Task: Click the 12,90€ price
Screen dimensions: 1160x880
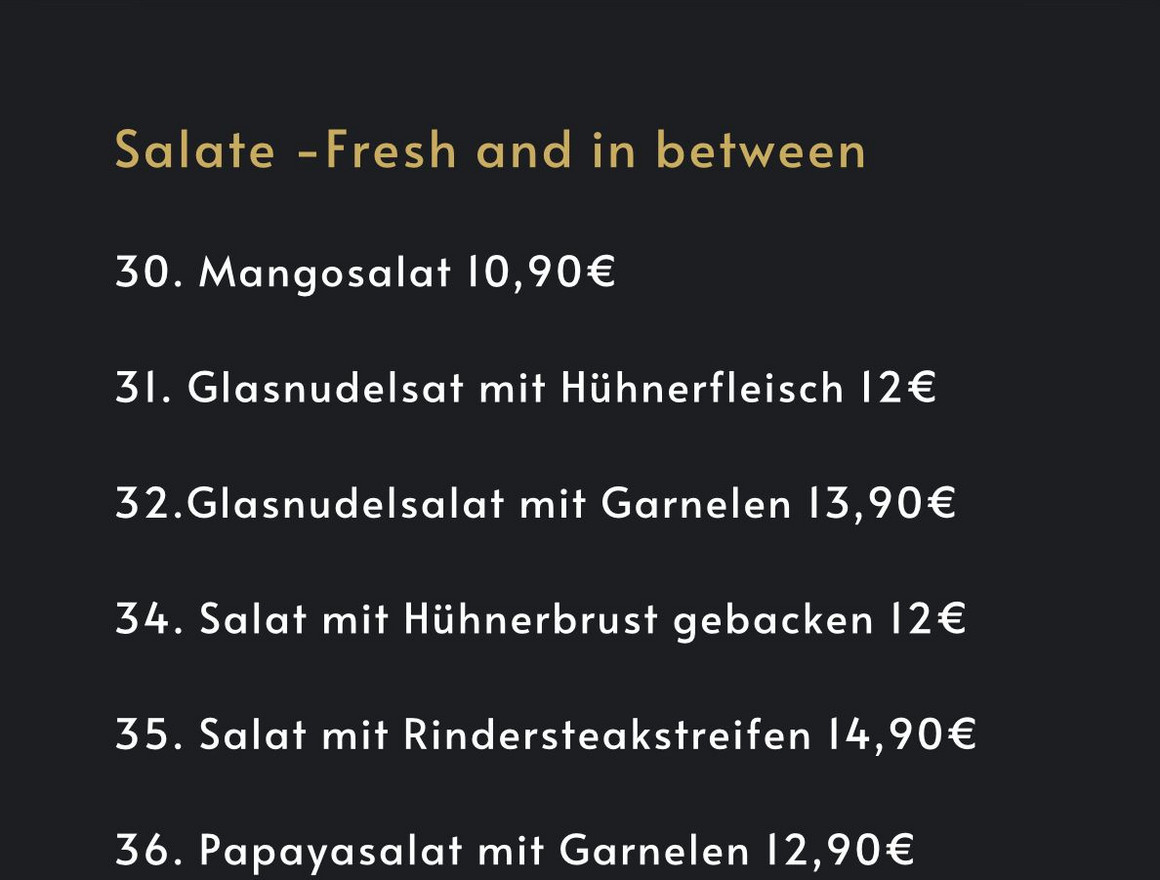Action: point(840,850)
